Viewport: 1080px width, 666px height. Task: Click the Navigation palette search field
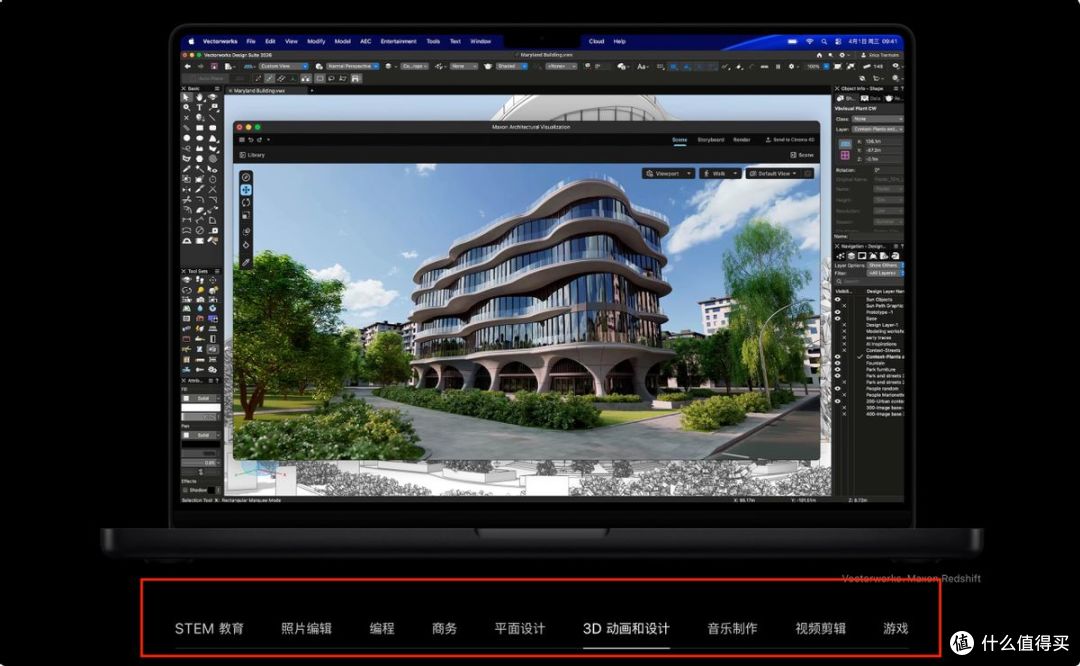(x=869, y=282)
